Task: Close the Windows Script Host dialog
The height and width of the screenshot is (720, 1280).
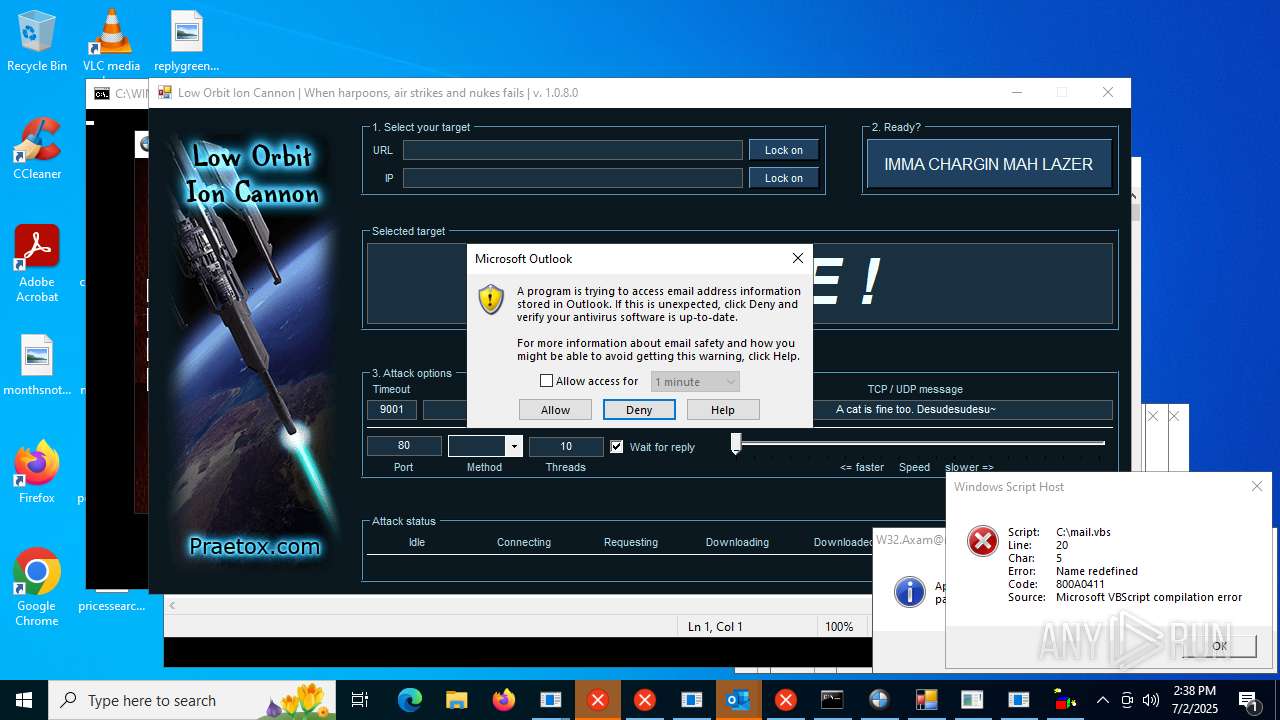Action: (1257, 486)
